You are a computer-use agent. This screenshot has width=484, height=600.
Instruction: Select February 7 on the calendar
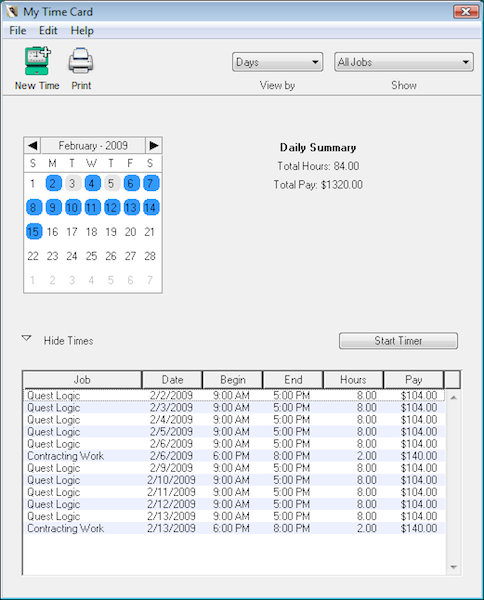(x=150, y=184)
